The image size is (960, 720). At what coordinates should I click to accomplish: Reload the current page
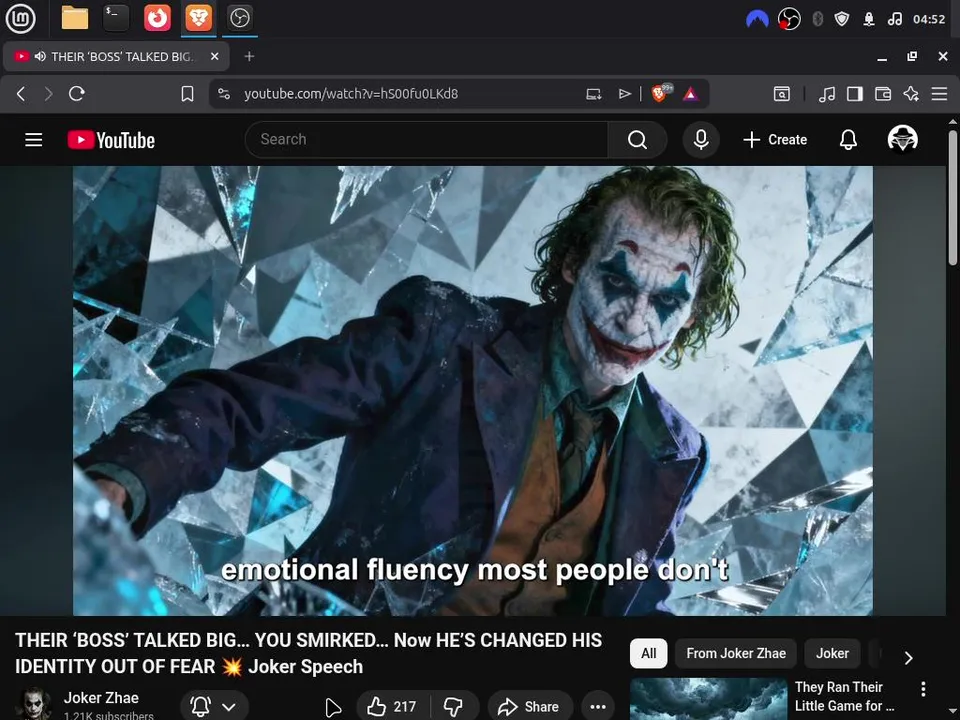(77, 94)
